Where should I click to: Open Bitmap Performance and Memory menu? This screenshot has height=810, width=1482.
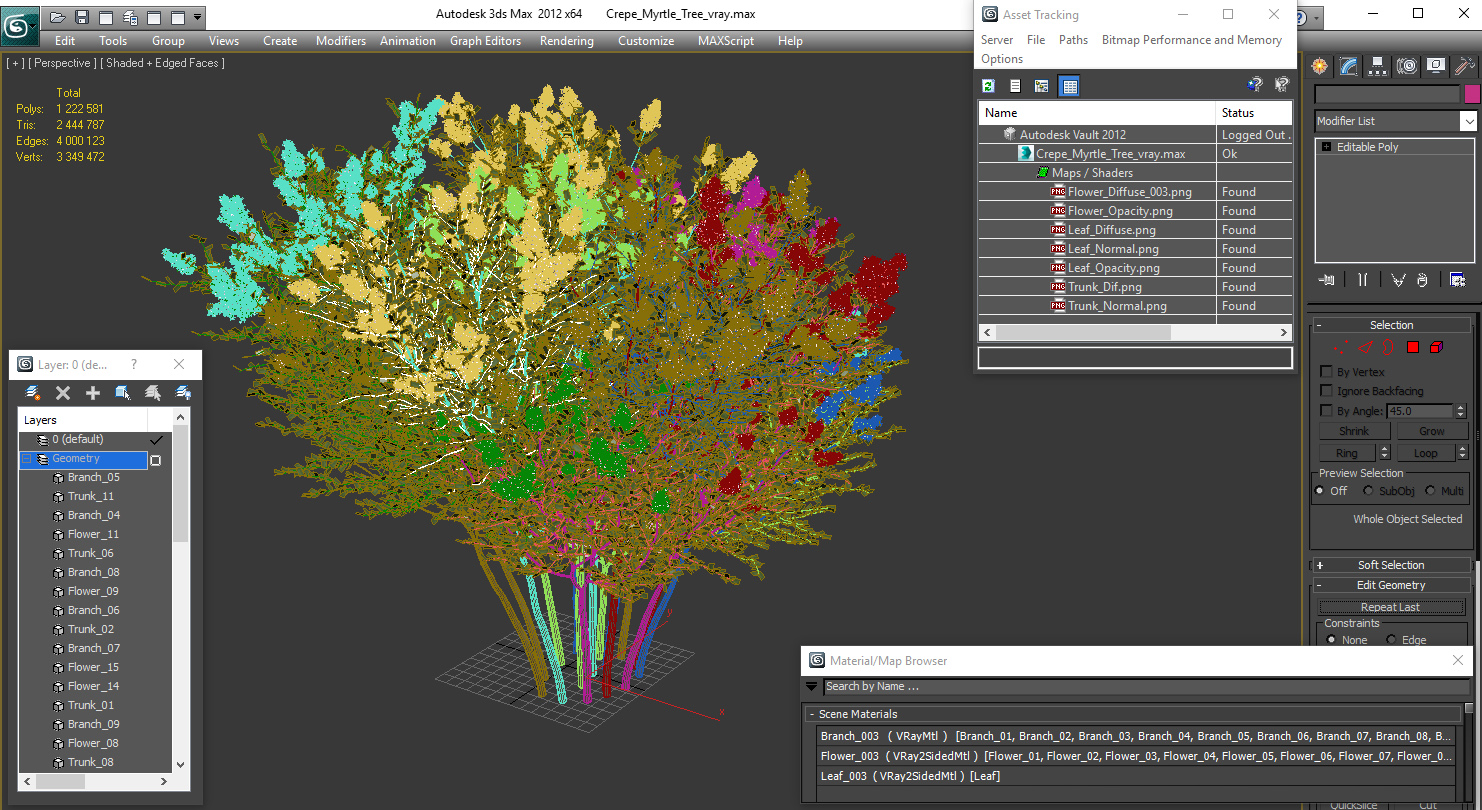(1191, 40)
